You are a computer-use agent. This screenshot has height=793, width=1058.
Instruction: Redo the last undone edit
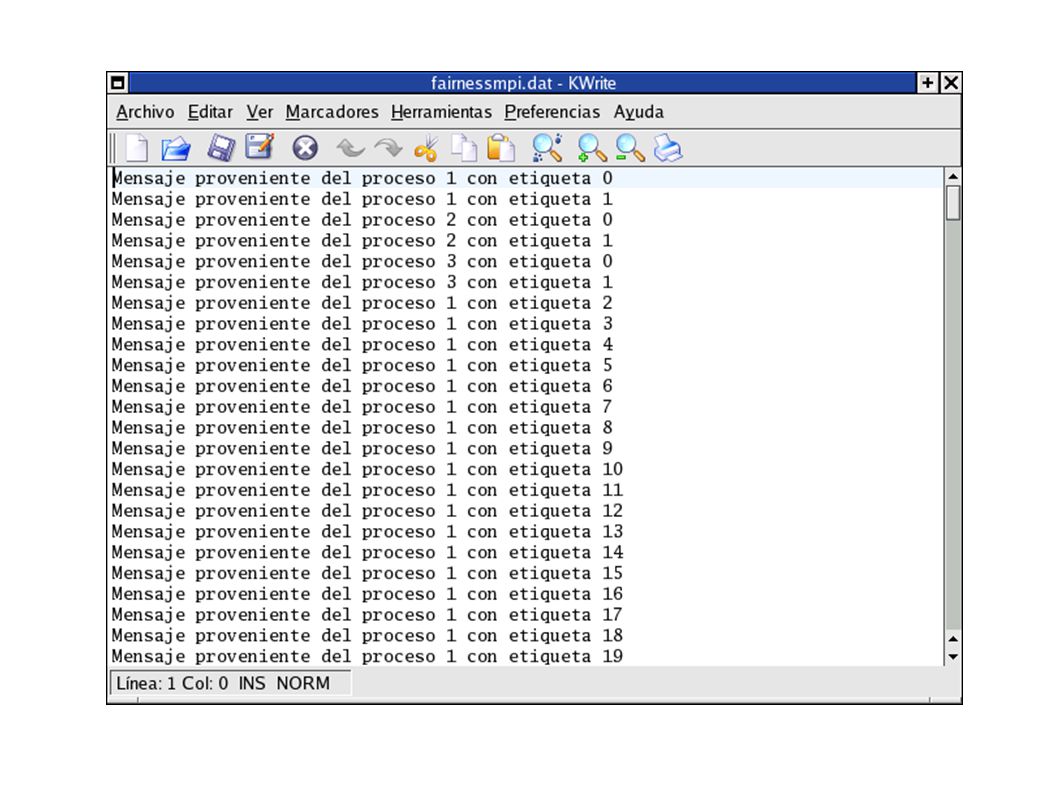[388, 148]
